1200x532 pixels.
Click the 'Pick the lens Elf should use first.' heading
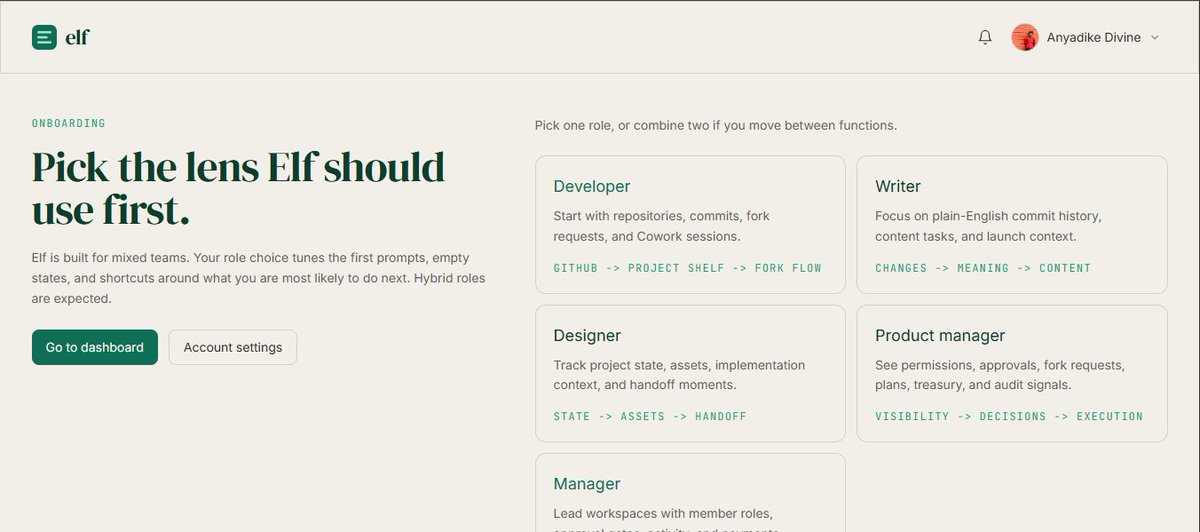[239, 188]
